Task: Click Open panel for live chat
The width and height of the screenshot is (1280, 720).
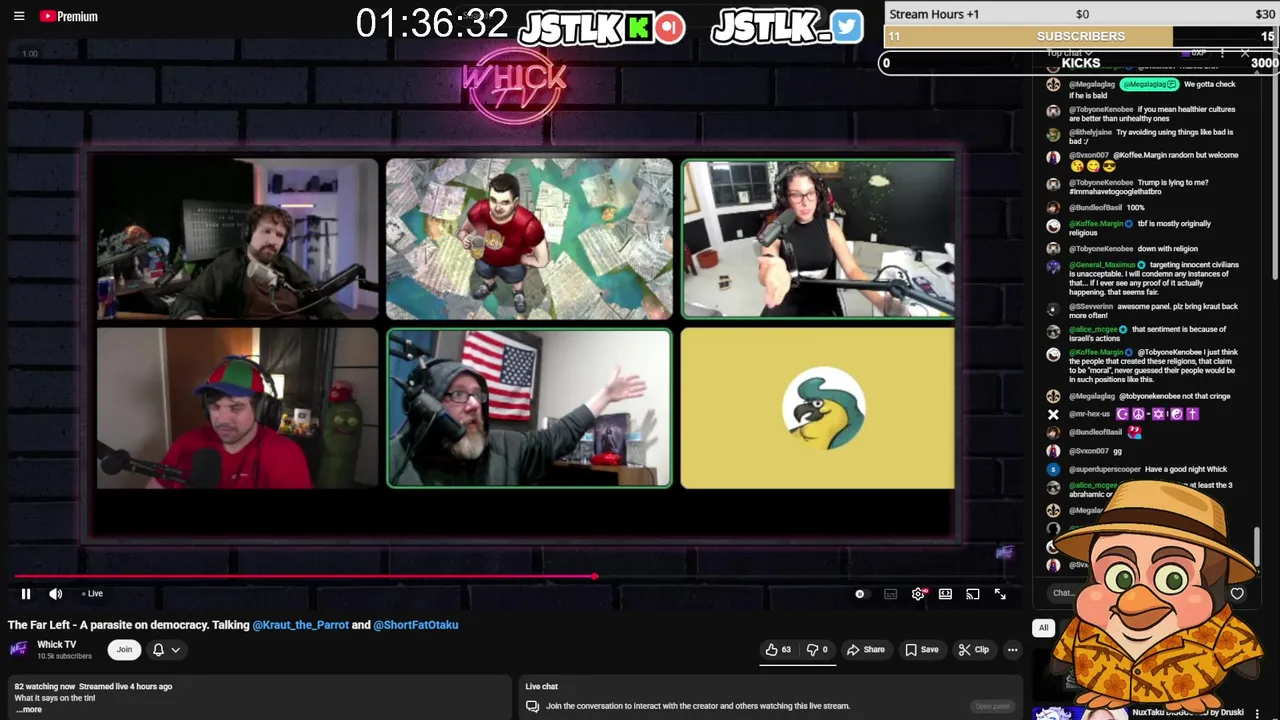Action: tap(992, 706)
